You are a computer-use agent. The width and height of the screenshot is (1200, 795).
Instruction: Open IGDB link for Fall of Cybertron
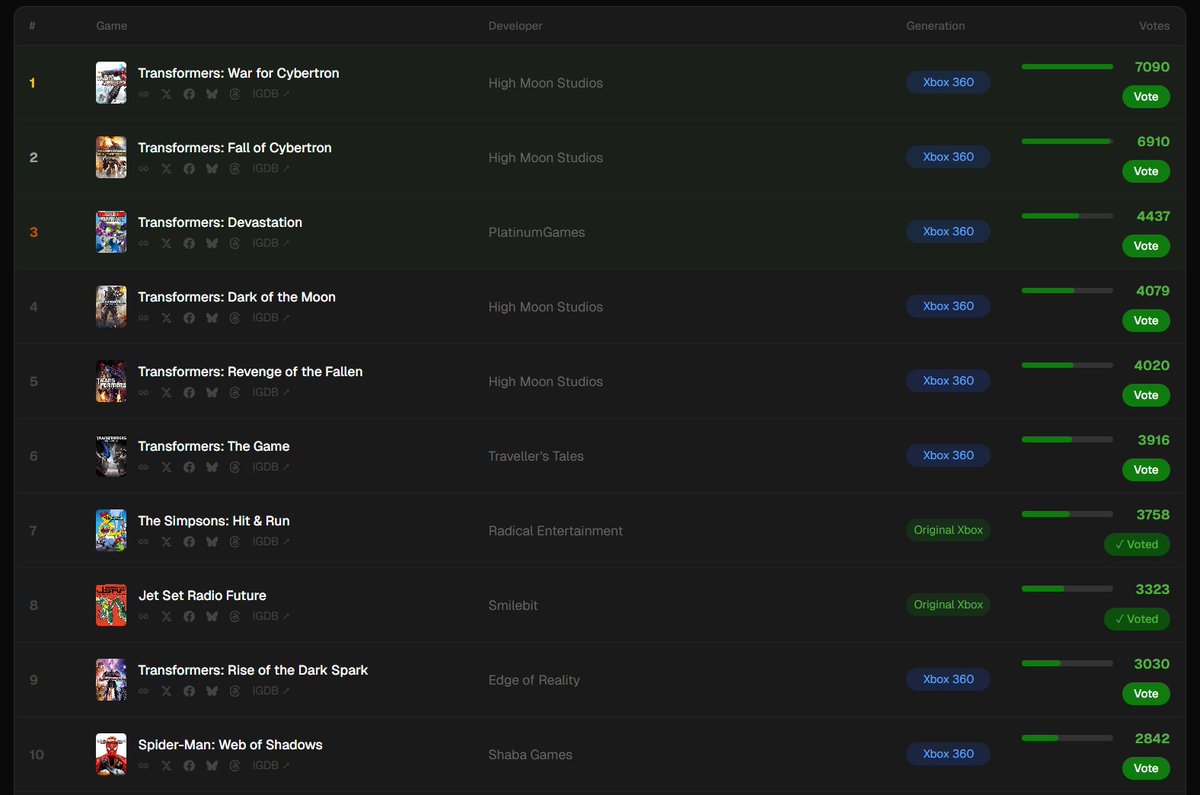tap(271, 168)
